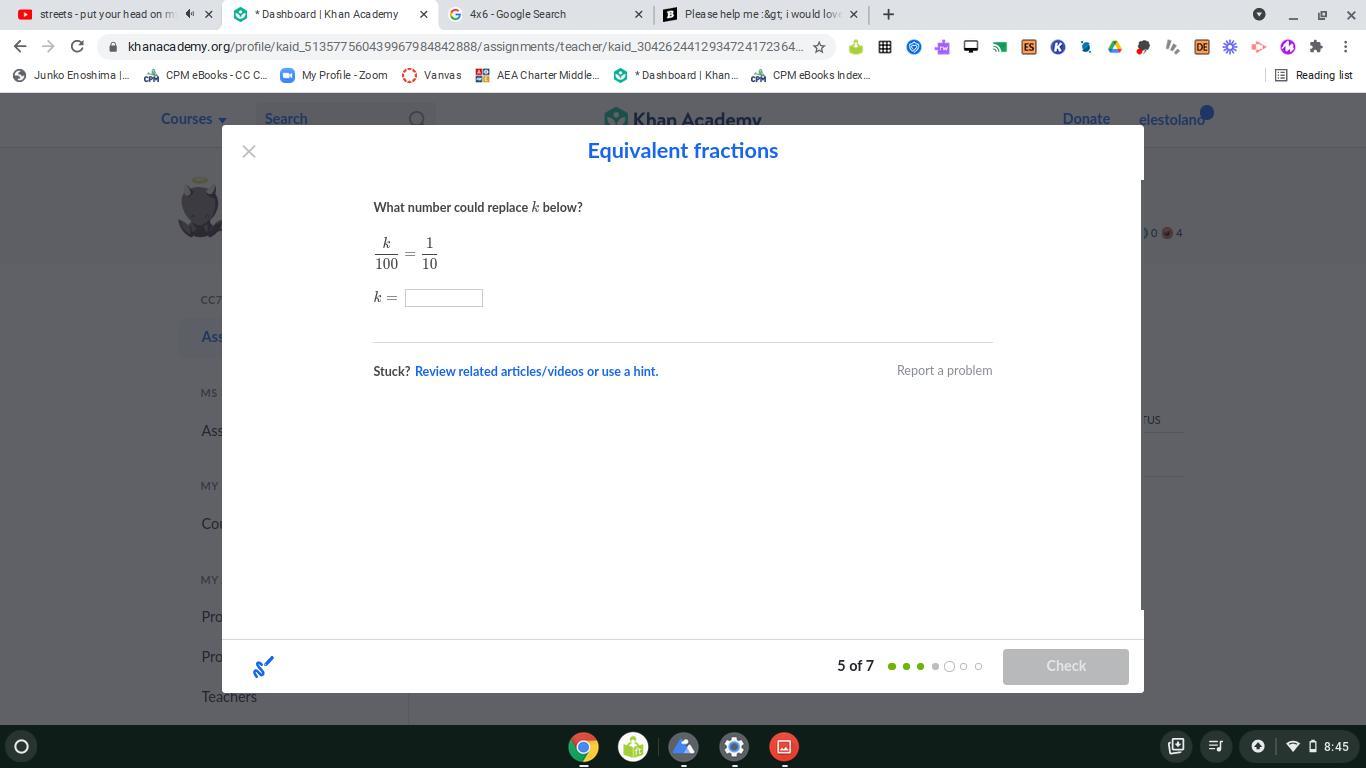Expand the Courses dropdown on Khan Academy
The image size is (1366, 768).
coord(194,119)
